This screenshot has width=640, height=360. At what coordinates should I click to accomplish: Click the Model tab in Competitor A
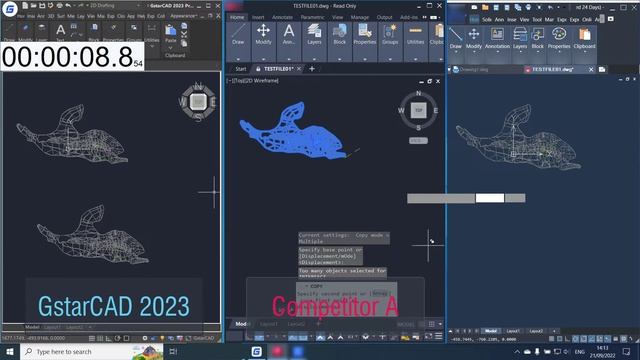click(241, 324)
